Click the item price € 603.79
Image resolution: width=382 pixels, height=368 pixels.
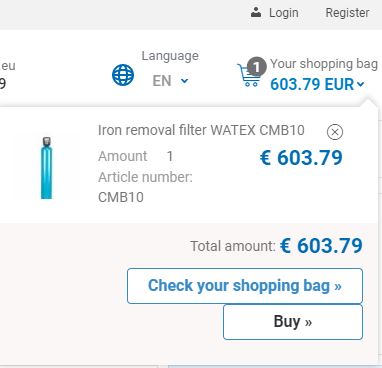pyautogui.click(x=301, y=158)
